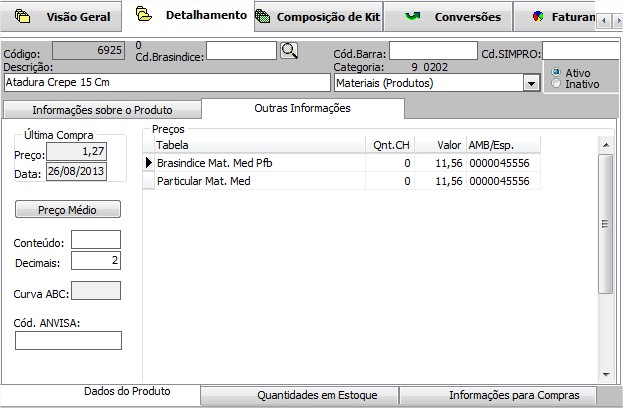
Task: Click the Faturamento tab icon
Action: click(x=539, y=17)
